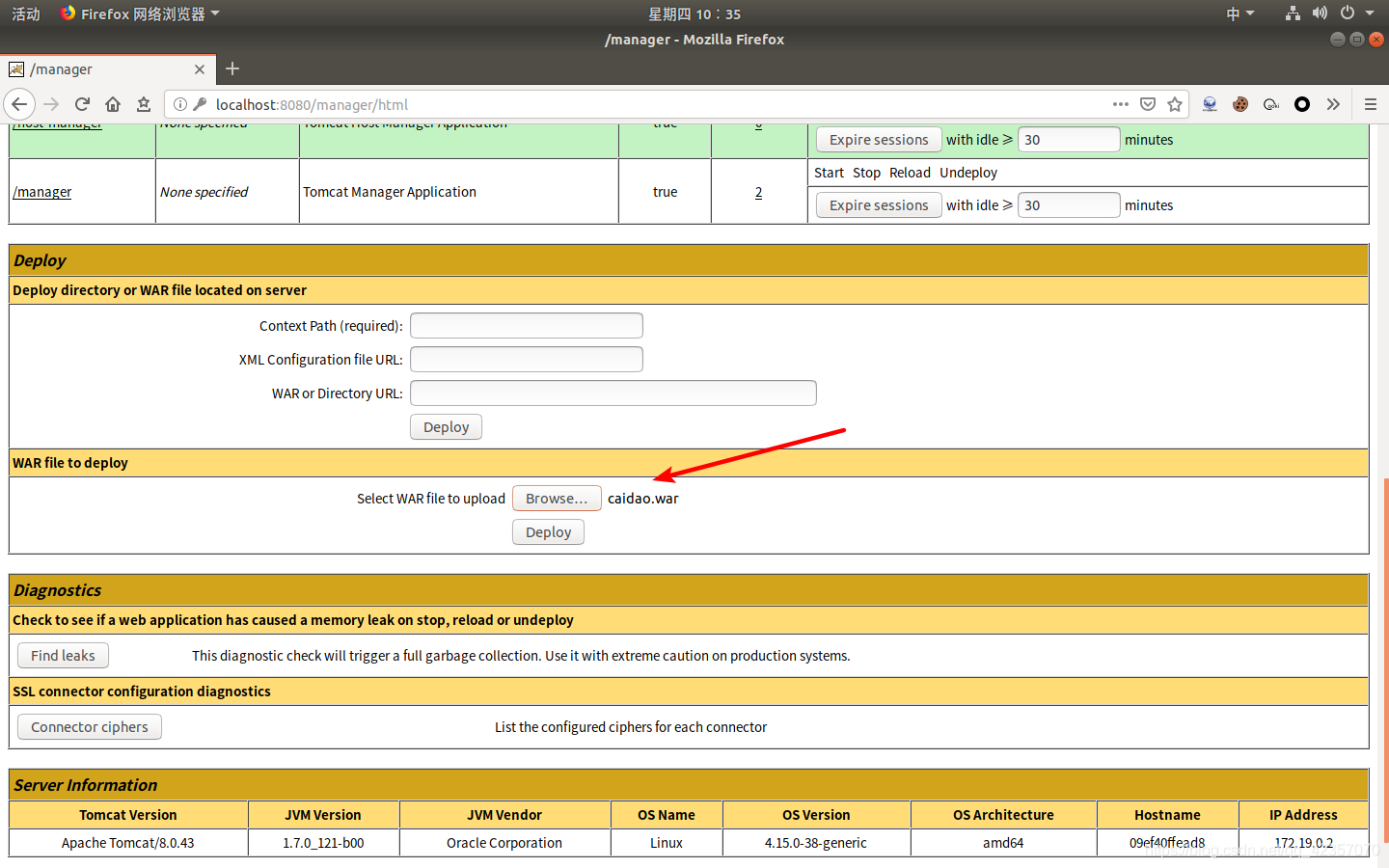Show more toolbar items chevron
The image size is (1389, 868).
pos(1333,104)
